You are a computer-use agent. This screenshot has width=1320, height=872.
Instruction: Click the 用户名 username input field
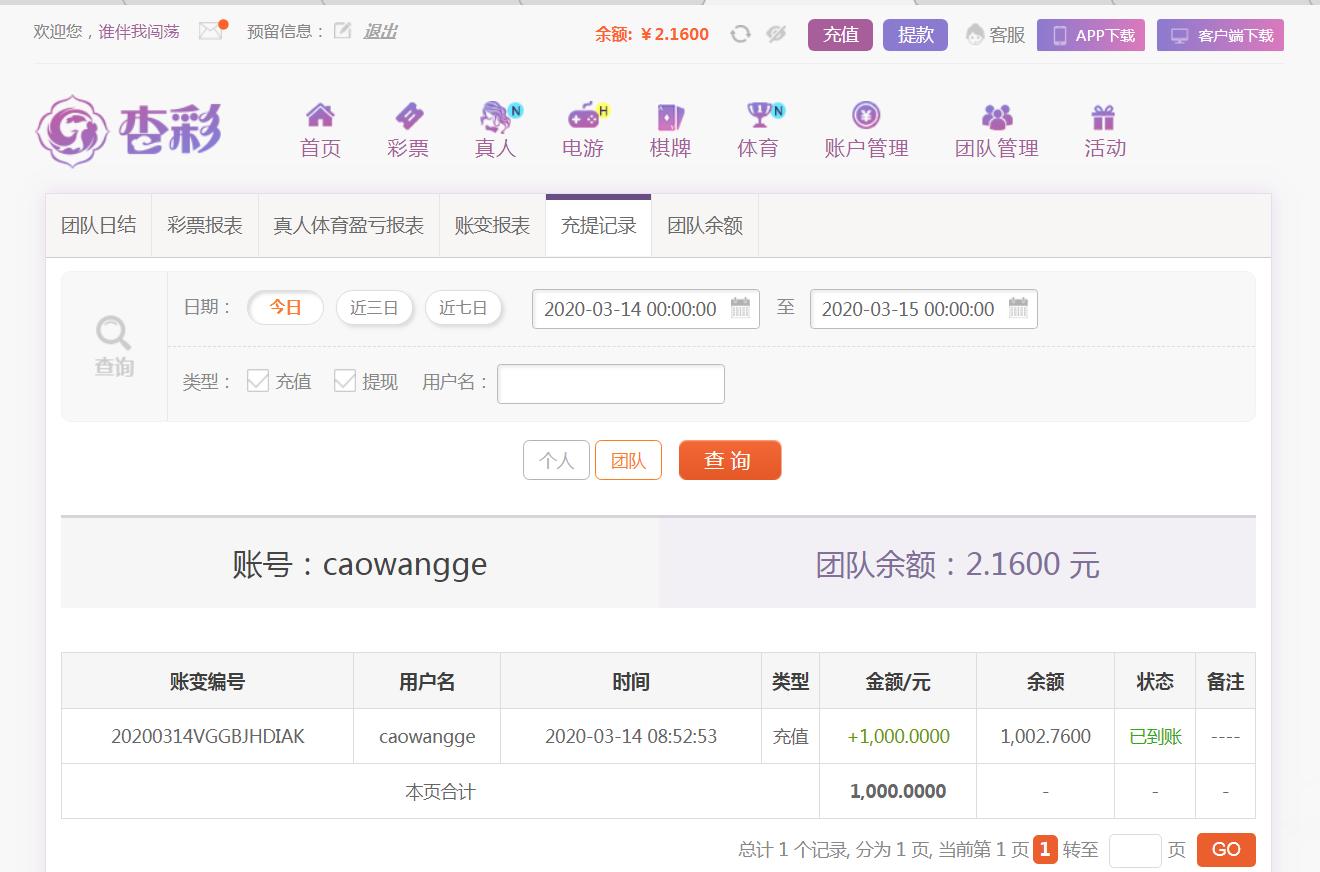click(611, 384)
